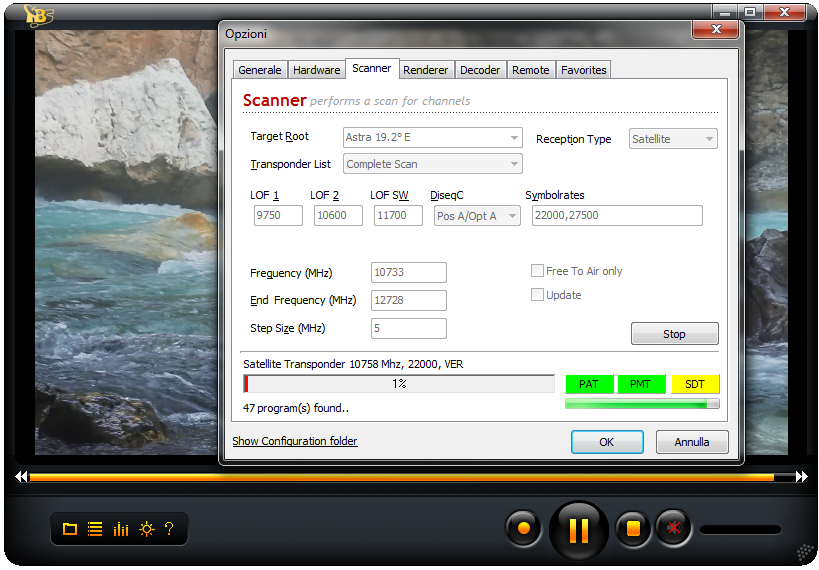
Task: Click the record button in player
Action: coord(523,529)
